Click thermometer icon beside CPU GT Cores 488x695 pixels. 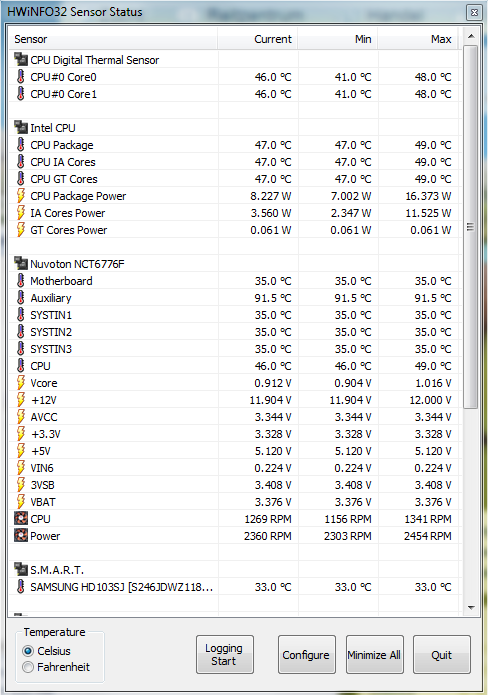tap(20, 179)
